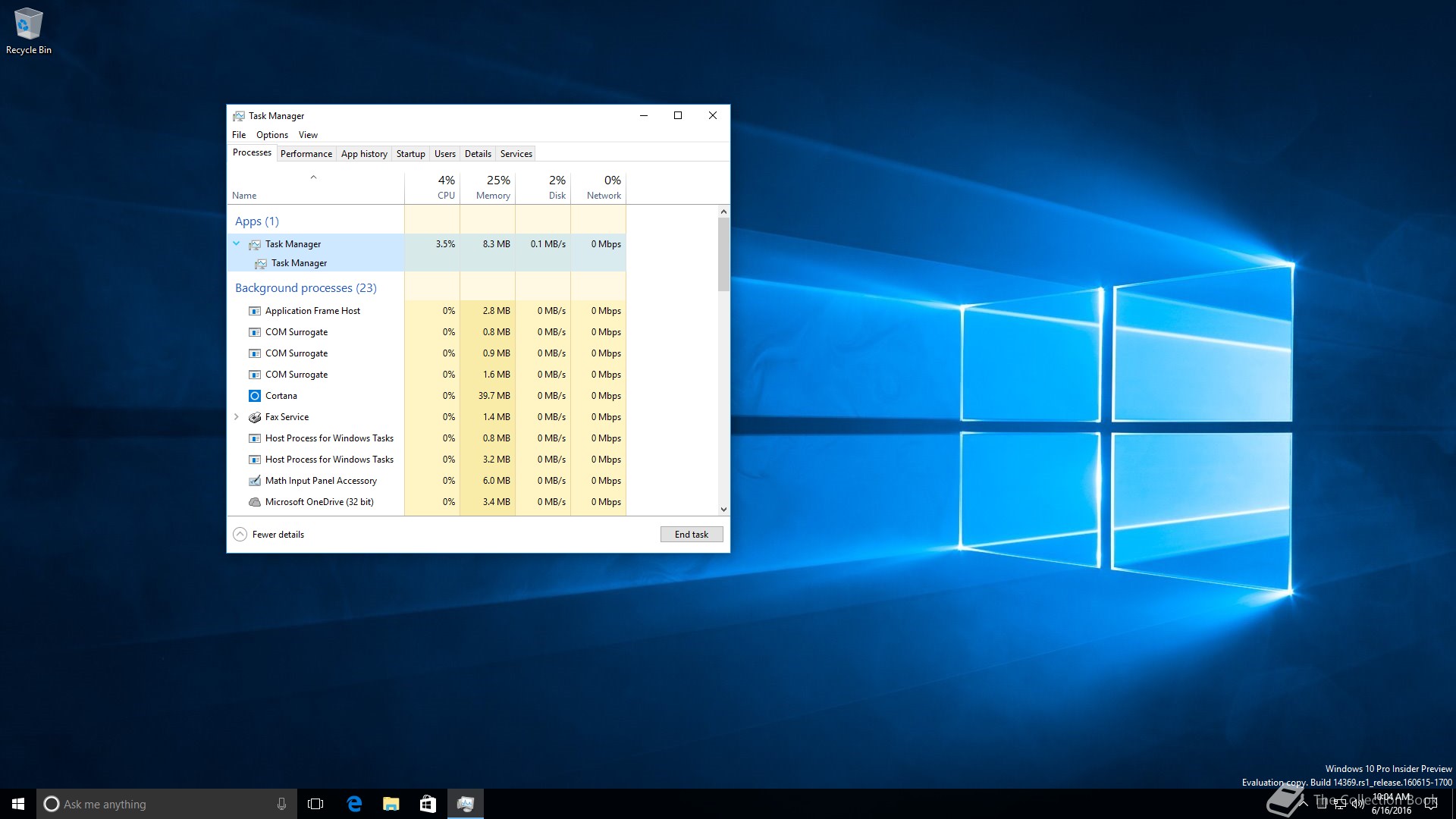Click the 39.7 MB memory value for Cortana
Screen dimensions: 1456x819
(x=494, y=396)
